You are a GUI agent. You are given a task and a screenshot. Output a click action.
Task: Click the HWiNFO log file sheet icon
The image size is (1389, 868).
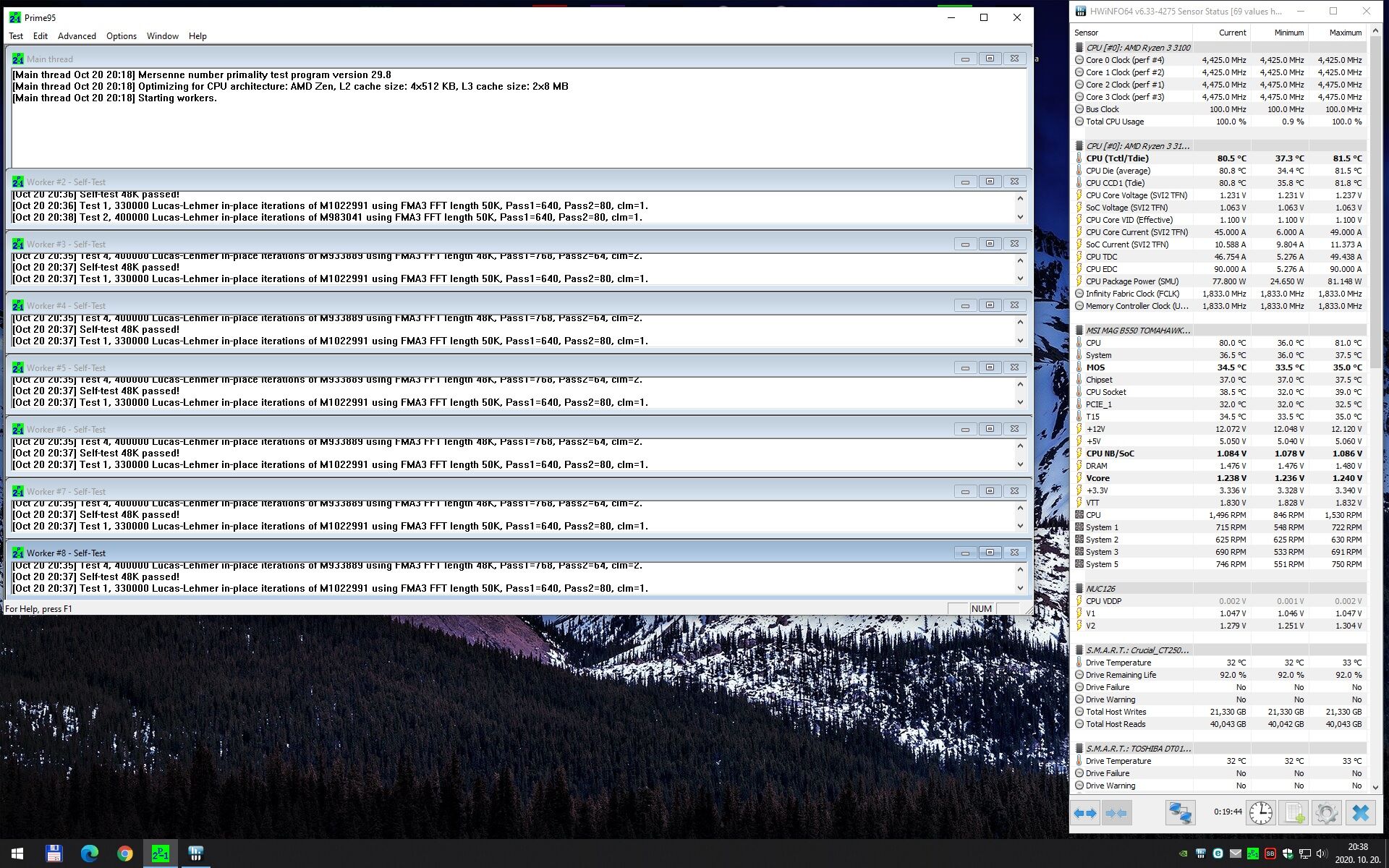click(1294, 813)
